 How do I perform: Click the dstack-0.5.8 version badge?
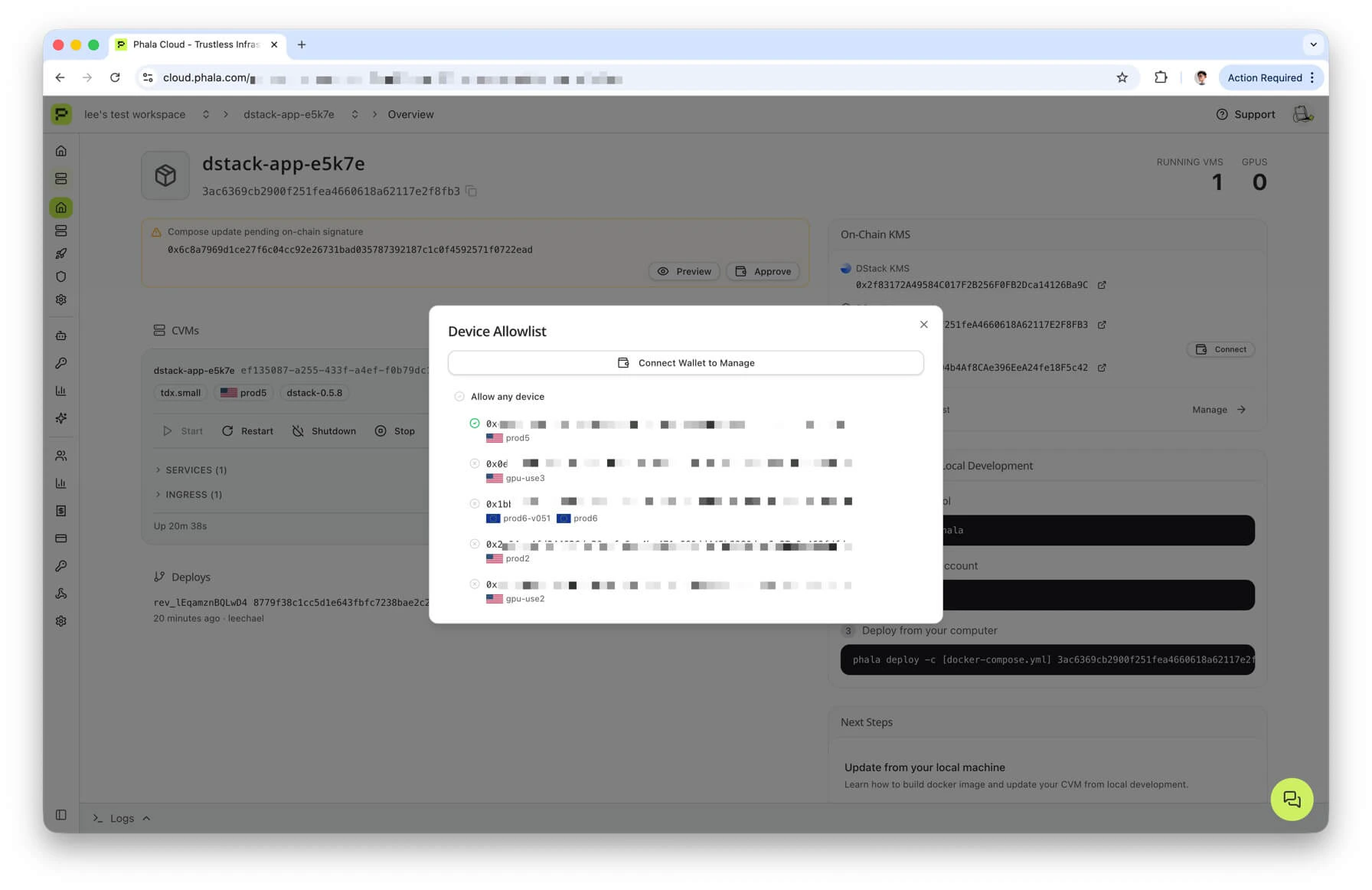315,393
